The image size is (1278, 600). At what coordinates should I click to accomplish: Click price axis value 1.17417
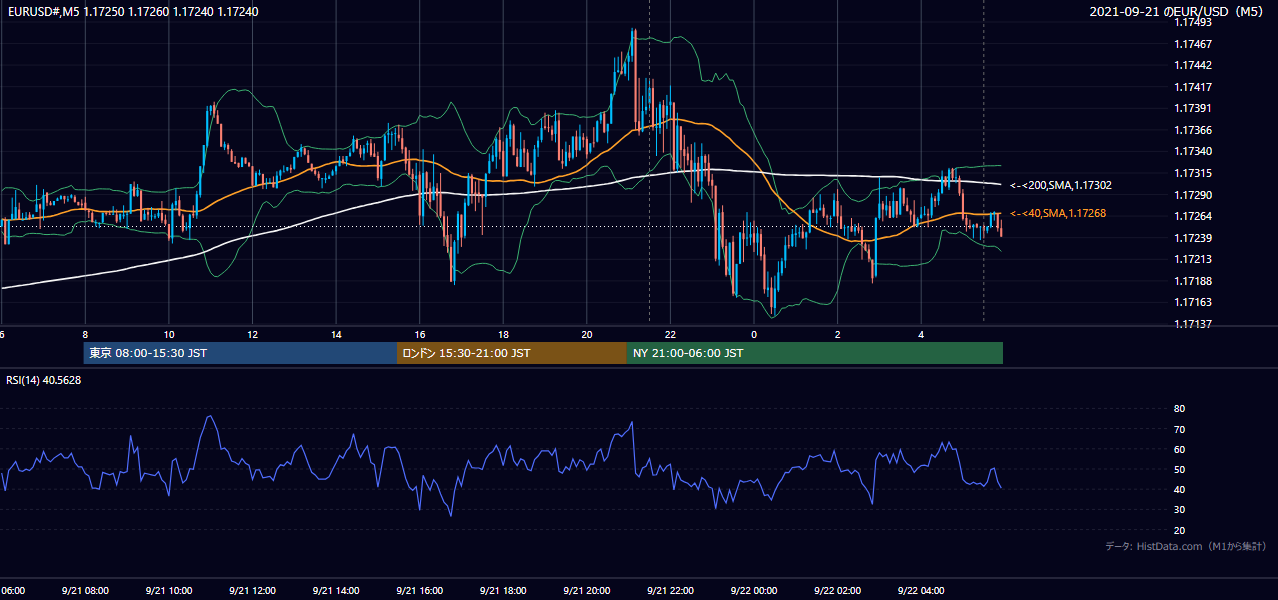pos(1194,87)
